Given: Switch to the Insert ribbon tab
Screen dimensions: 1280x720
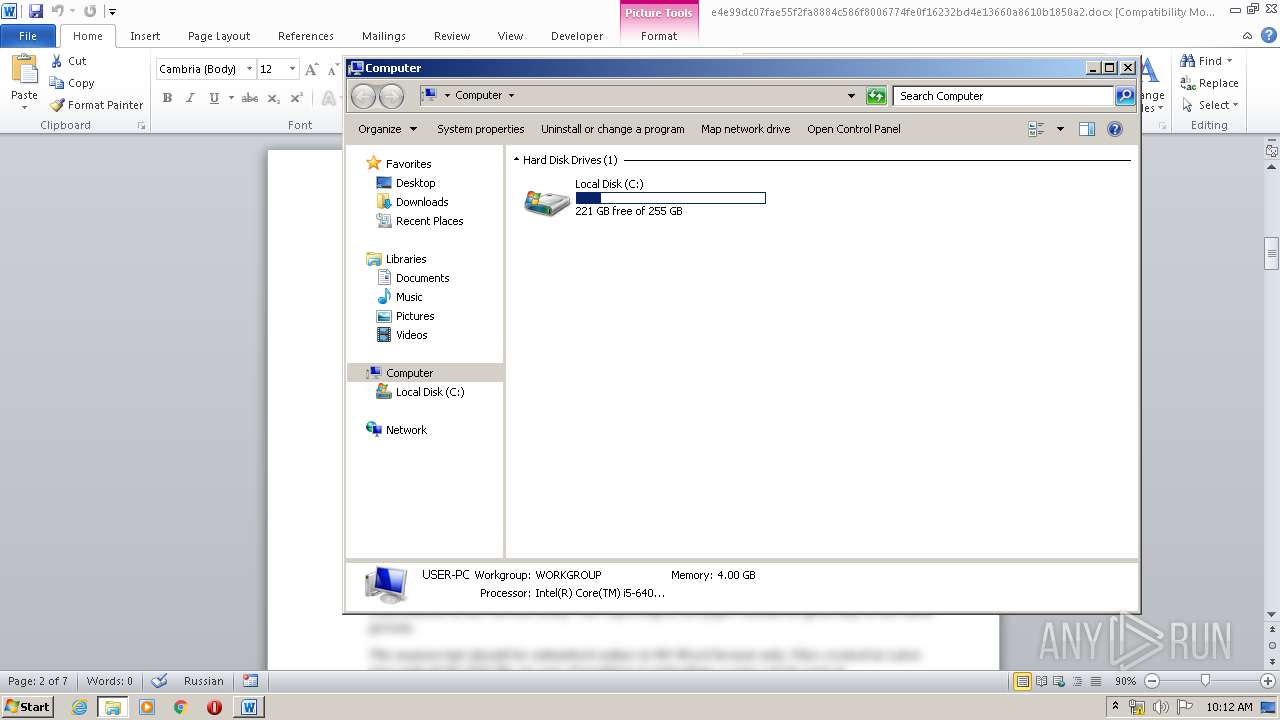Looking at the screenshot, I should point(145,36).
